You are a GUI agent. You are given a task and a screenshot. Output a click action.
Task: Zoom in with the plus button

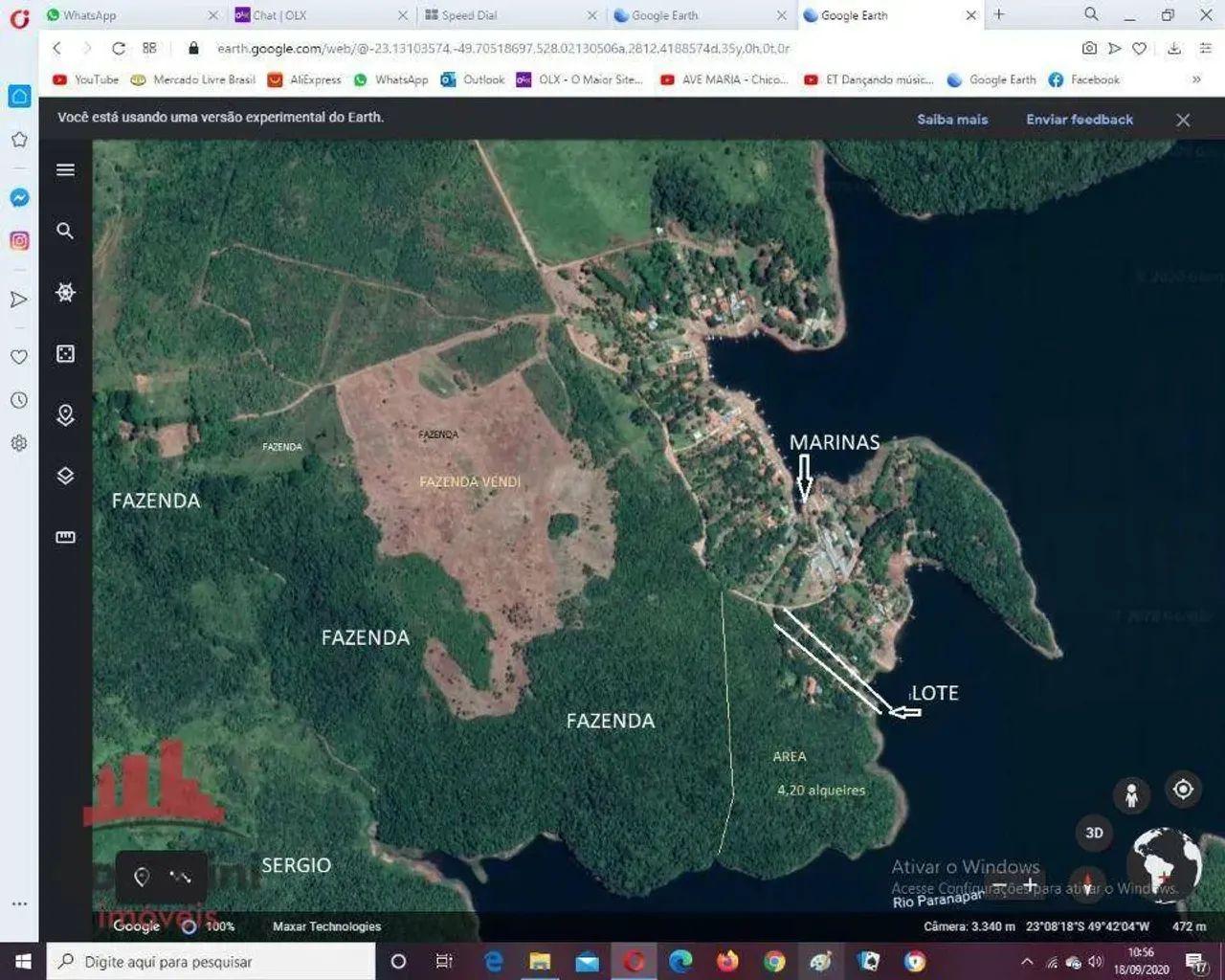(x=1031, y=884)
